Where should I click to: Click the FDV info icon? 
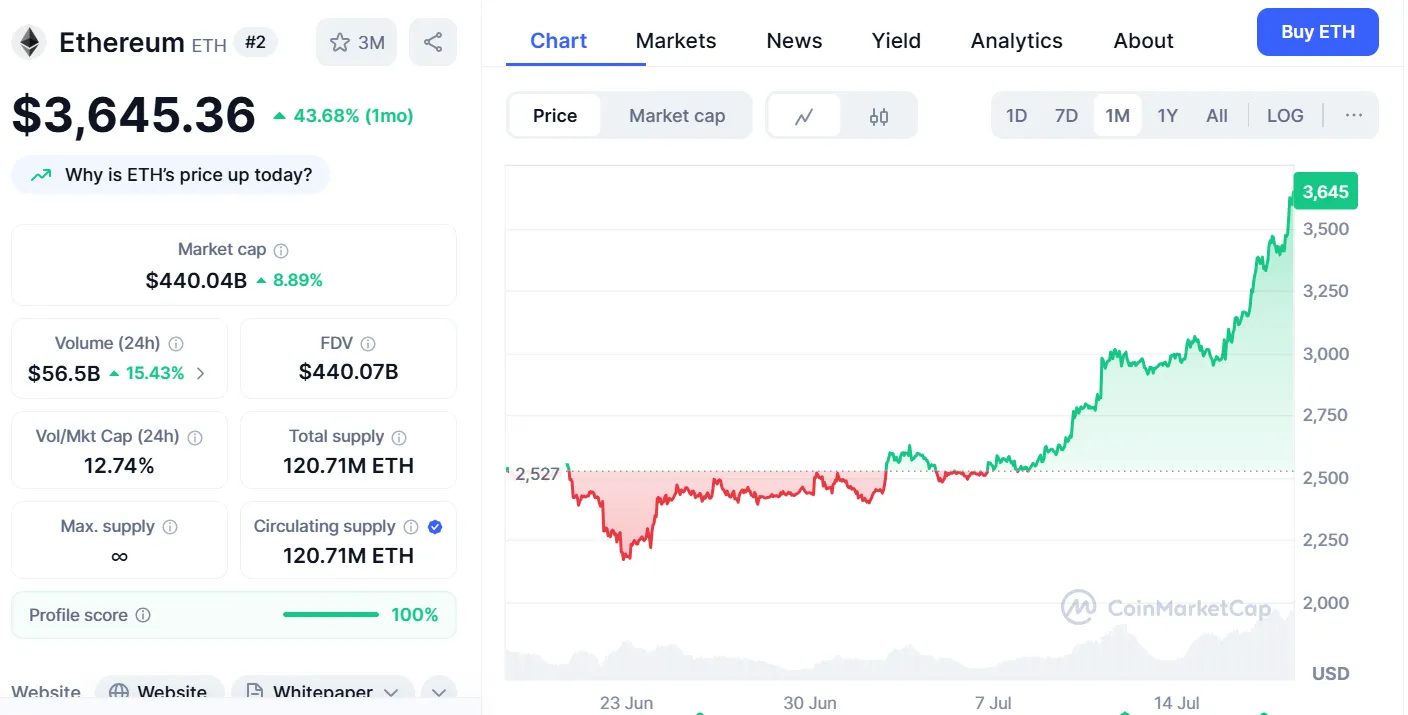368,344
